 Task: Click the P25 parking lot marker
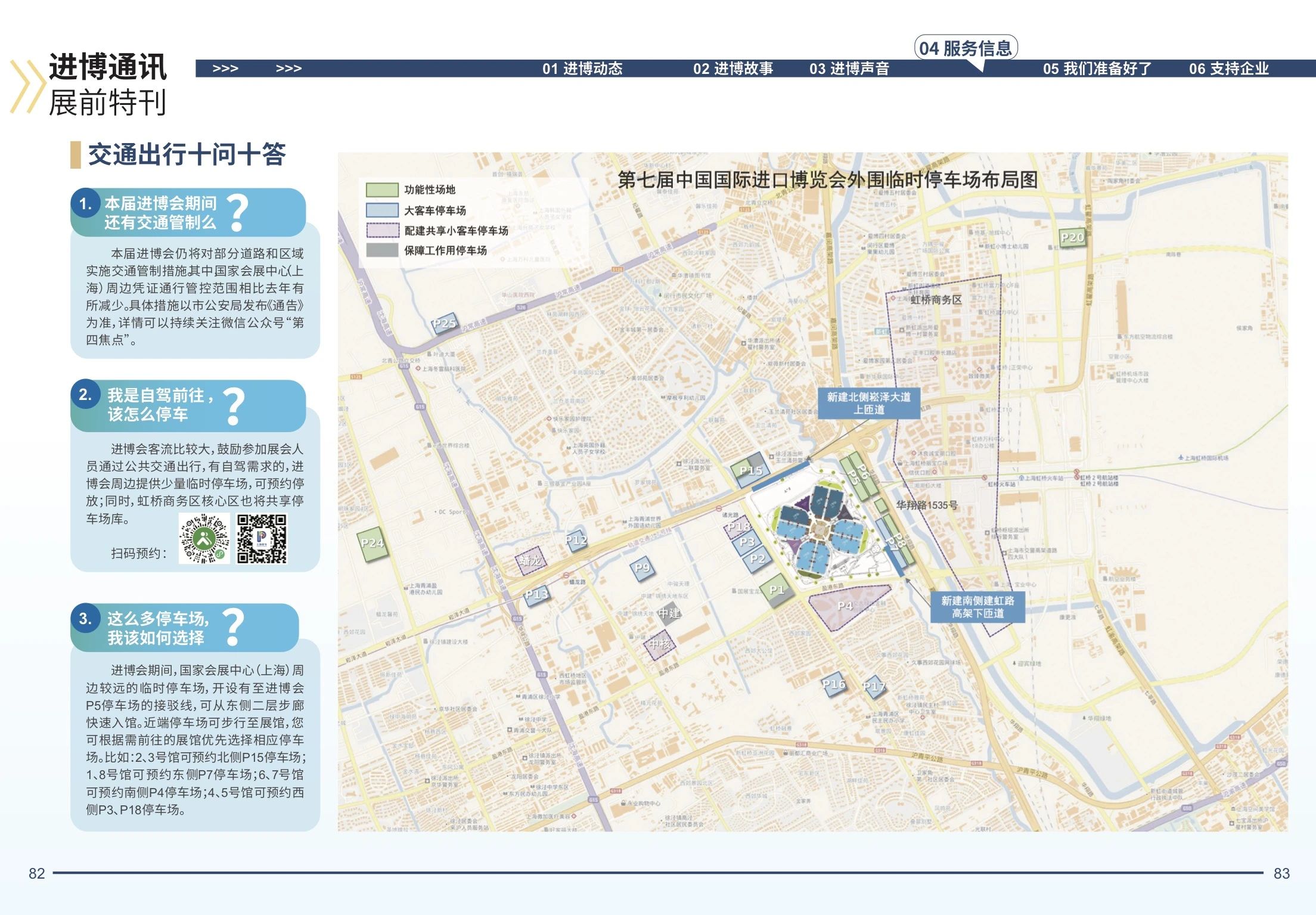tap(444, 324)
